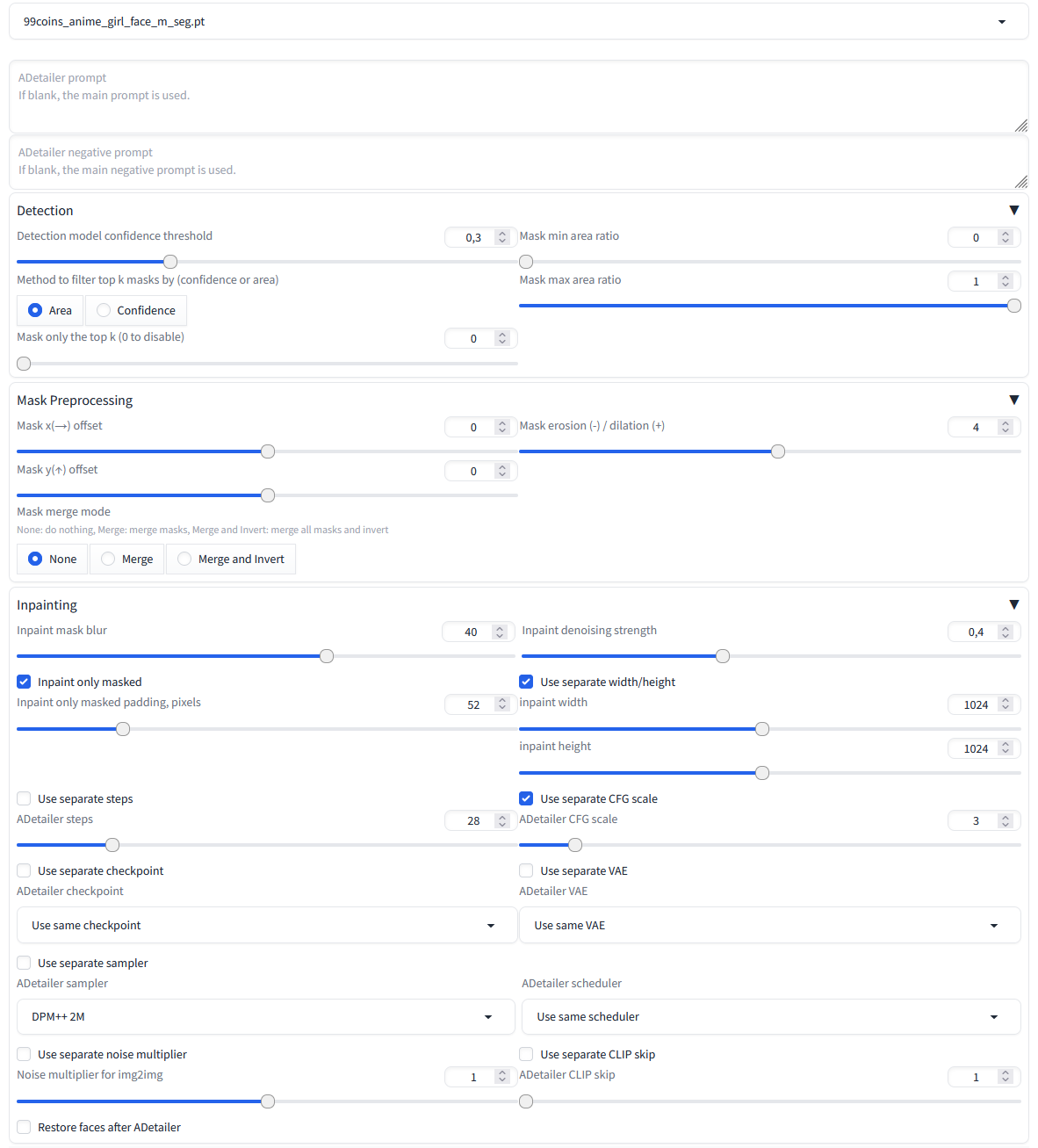
Task: Enable Restore faces after ADetailer
Action: pos(24,1128)
